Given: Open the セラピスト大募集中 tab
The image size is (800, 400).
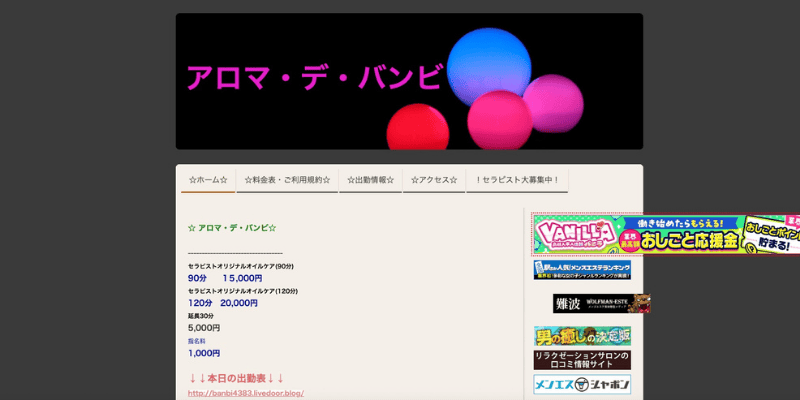Looking at the screenshot, I should click(x=517, y=181).
